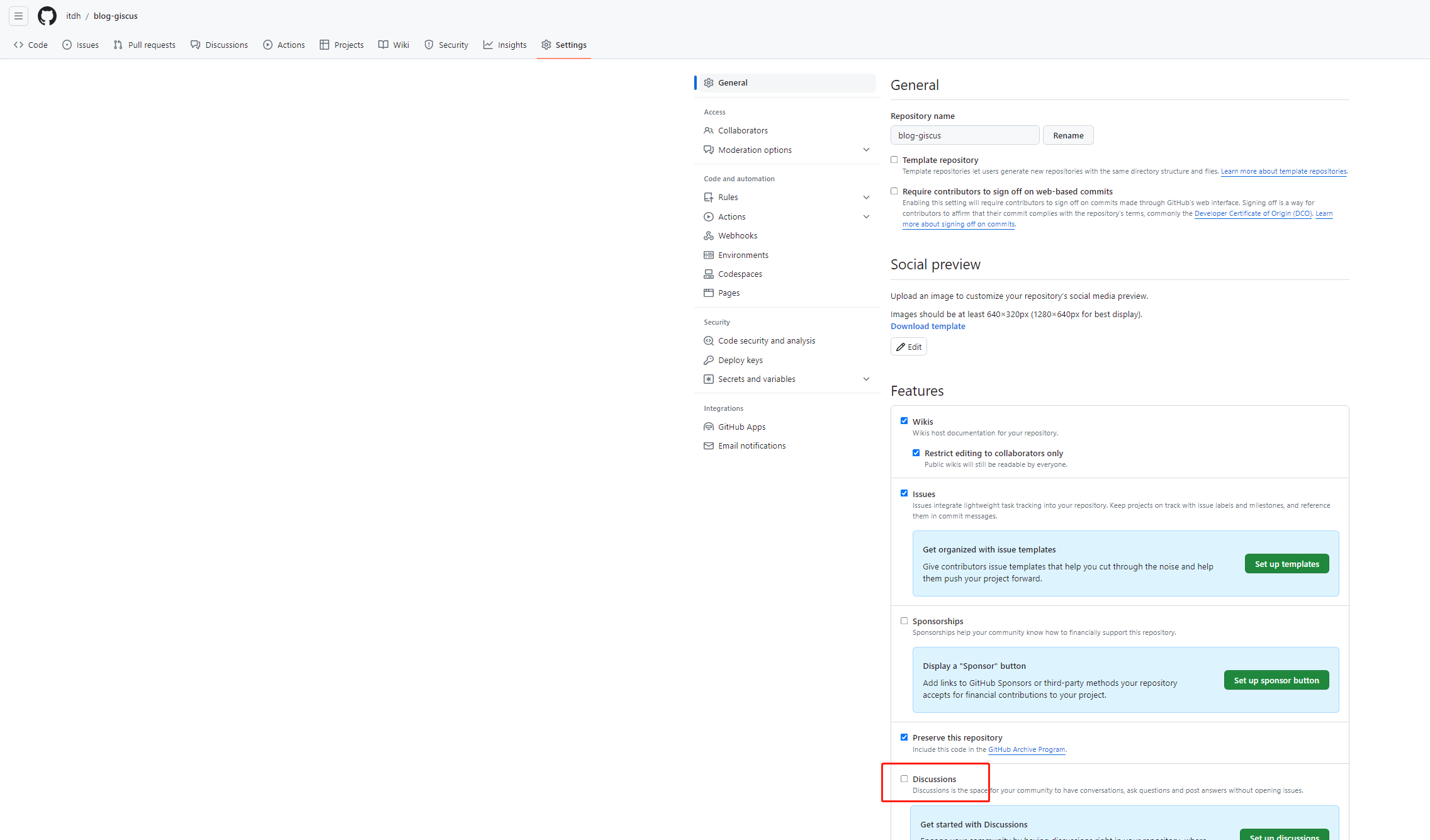1430x840 pixels.
Task: Click the Code tab icon
Action: [19, 45]
